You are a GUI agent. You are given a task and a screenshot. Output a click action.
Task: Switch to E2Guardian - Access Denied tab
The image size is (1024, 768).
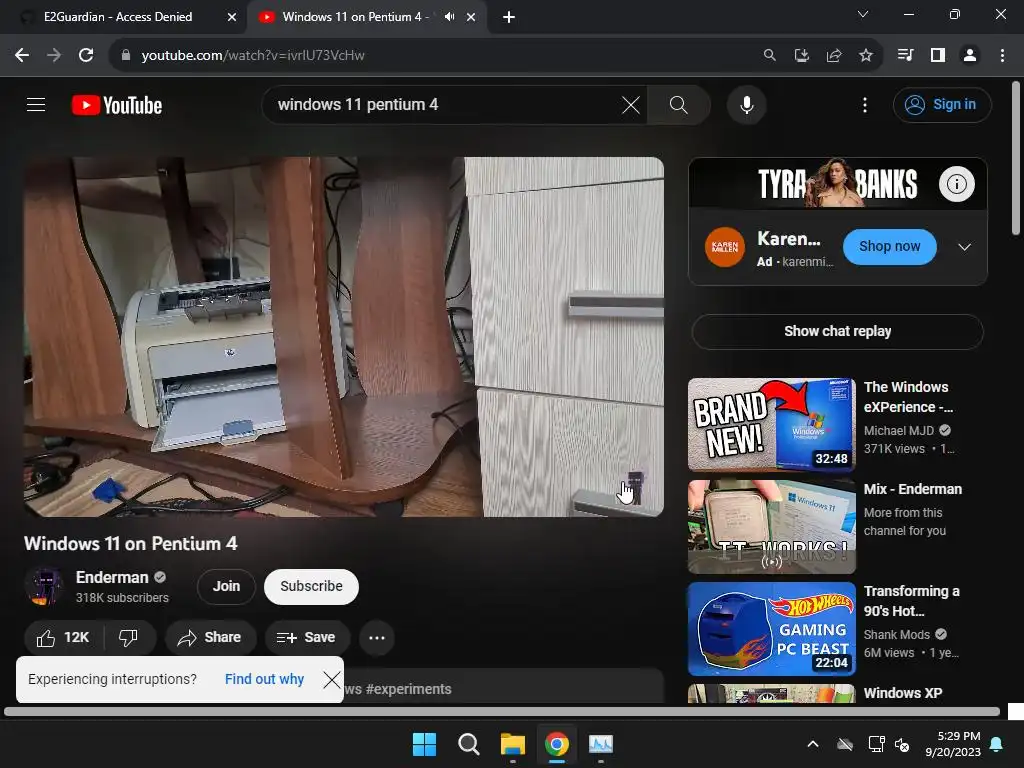point(118,17)
